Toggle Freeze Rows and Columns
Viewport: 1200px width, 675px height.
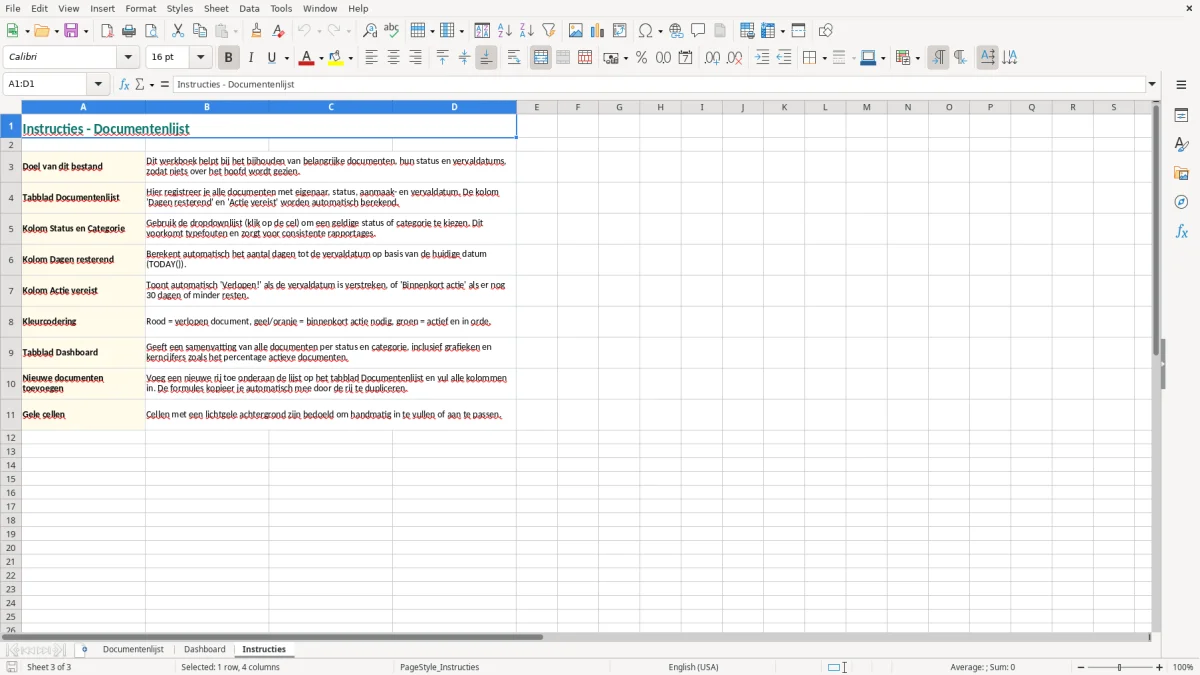tap(768, 31)
